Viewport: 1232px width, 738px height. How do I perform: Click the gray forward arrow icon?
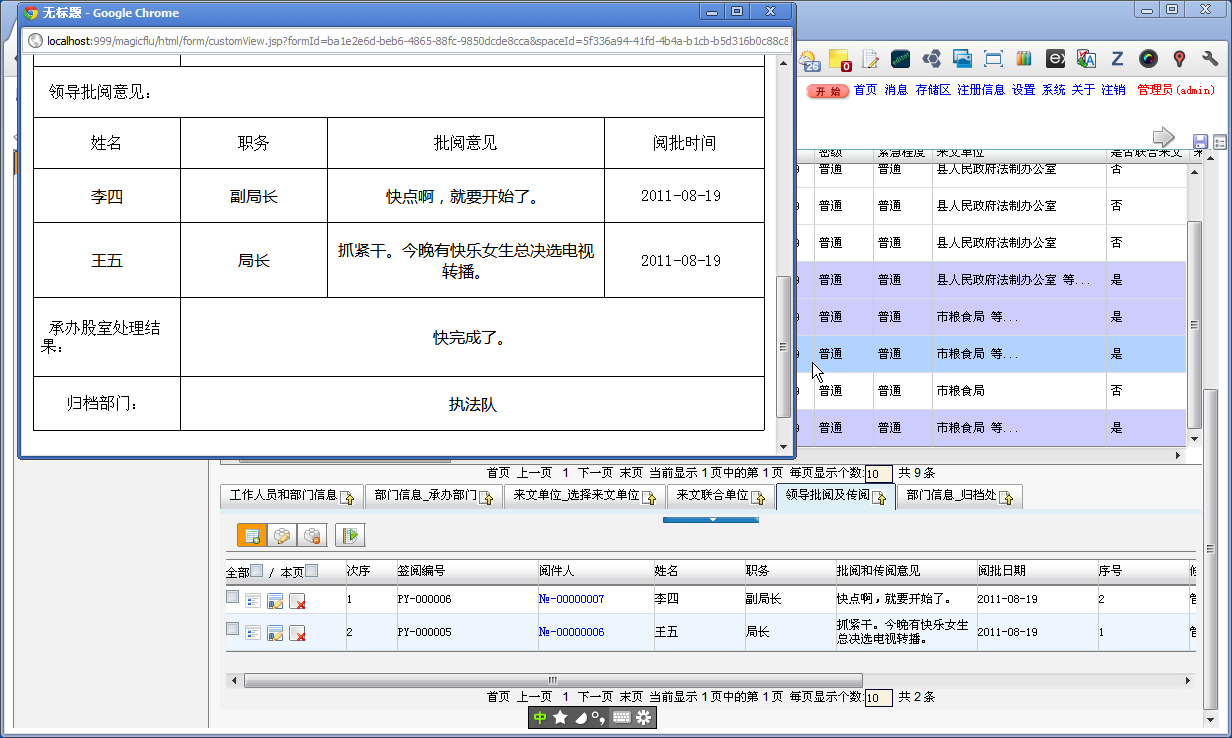tap(1163, 136)
